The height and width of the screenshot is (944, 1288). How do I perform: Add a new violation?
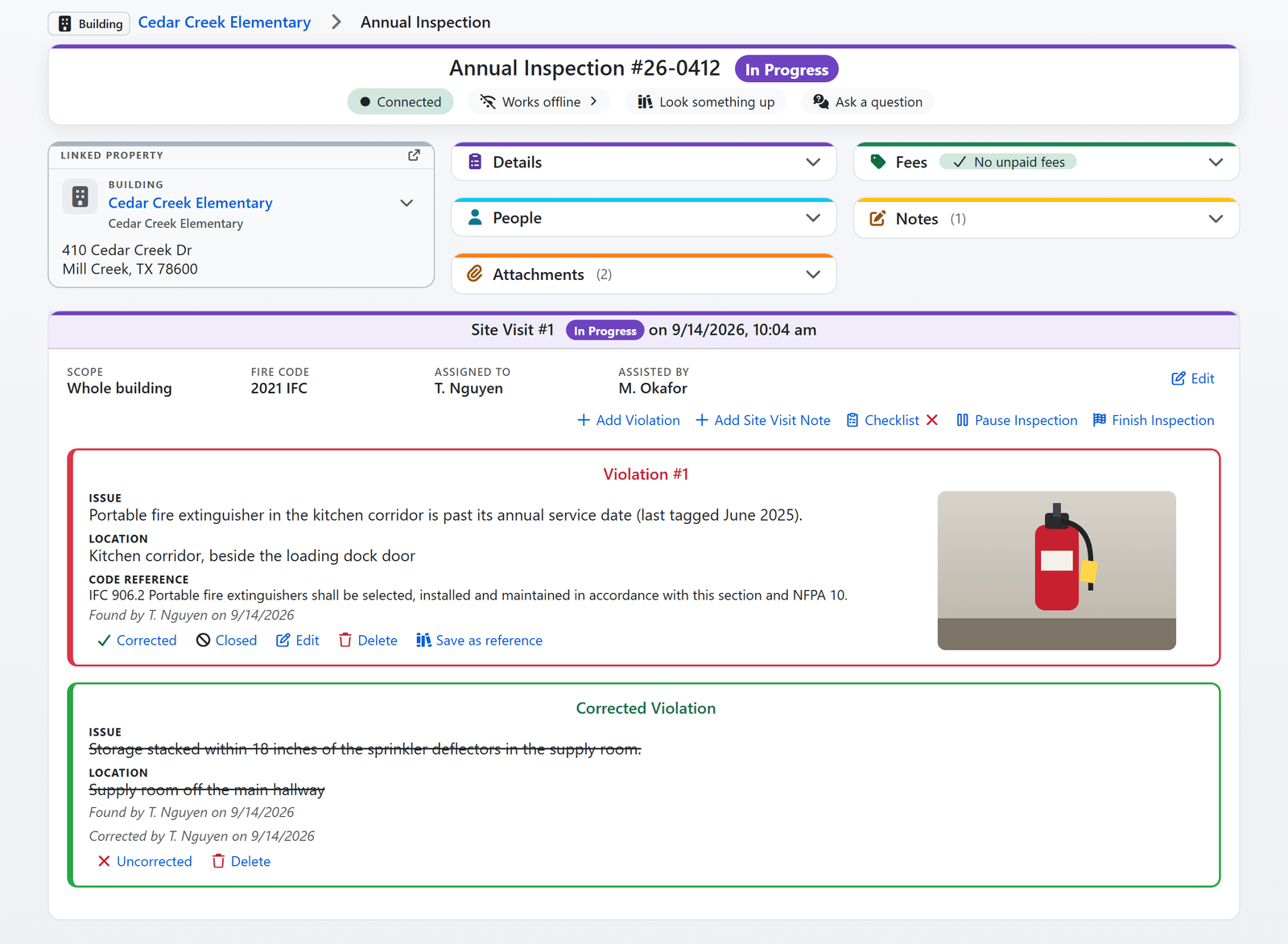coord(629,420)
